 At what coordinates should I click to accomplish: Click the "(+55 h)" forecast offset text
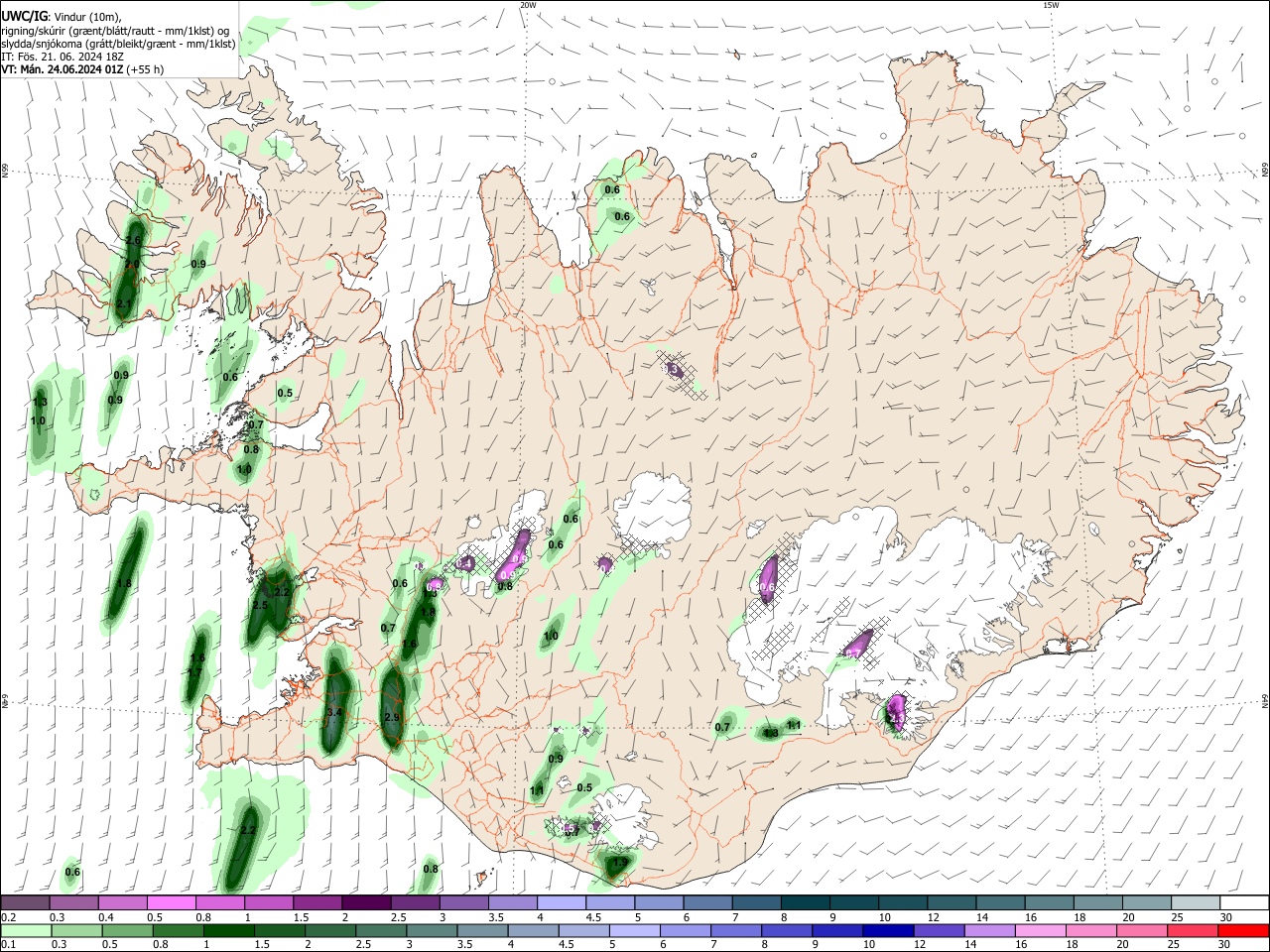146,69
